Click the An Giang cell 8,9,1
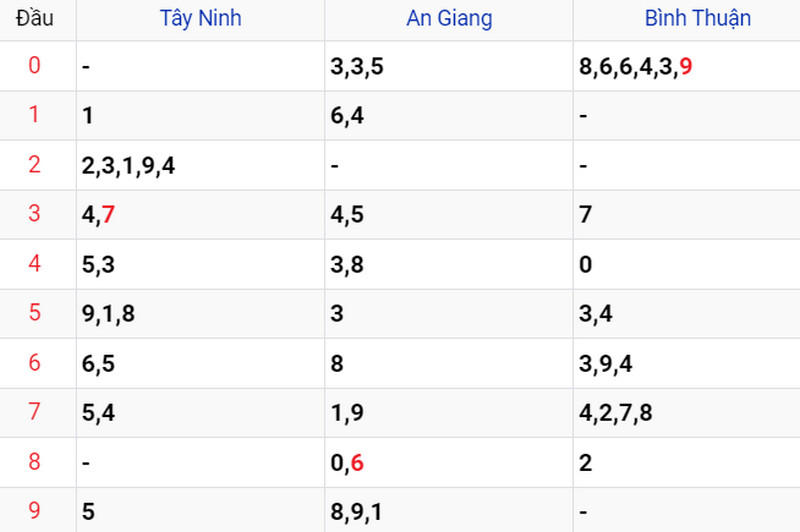800x532 pixels. [356, 512]
